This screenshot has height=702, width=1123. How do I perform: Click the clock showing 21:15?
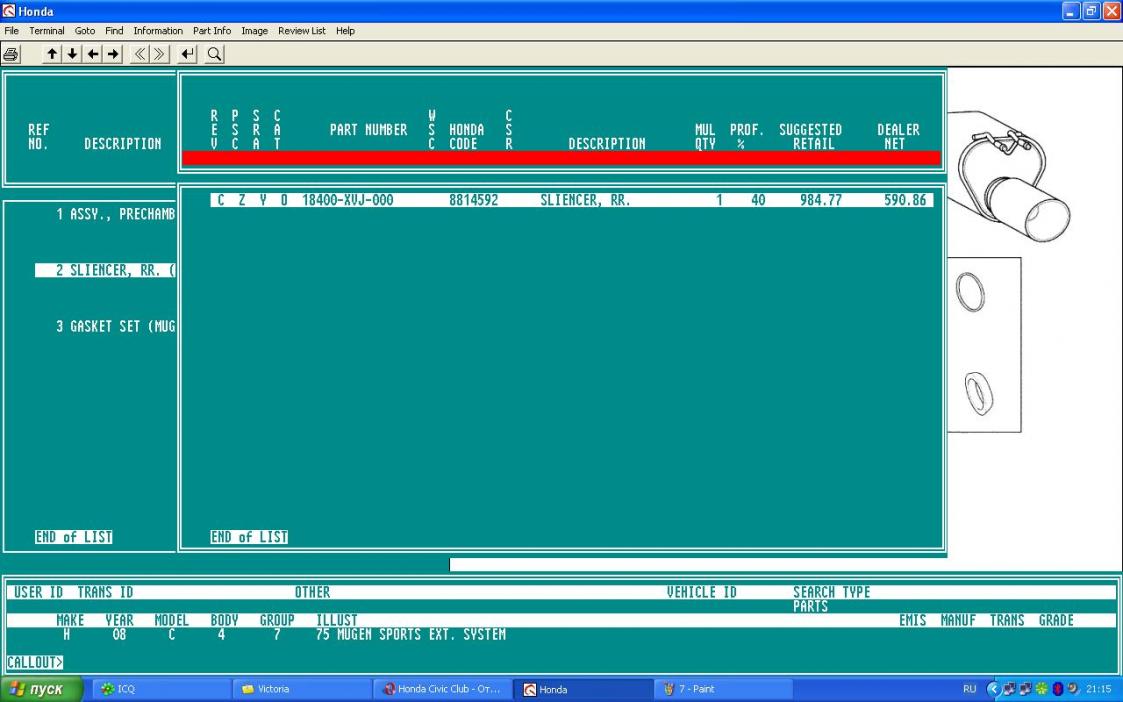(1098, 689)
